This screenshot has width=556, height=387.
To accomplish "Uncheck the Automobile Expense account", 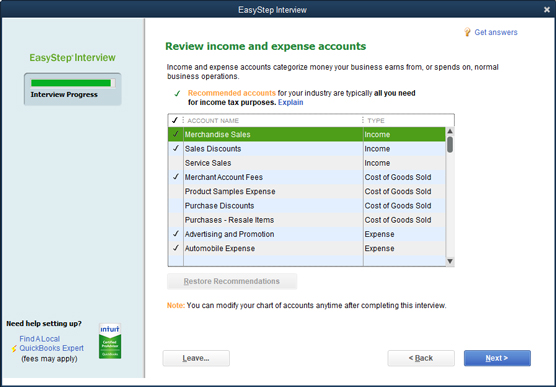I will 176,248.
